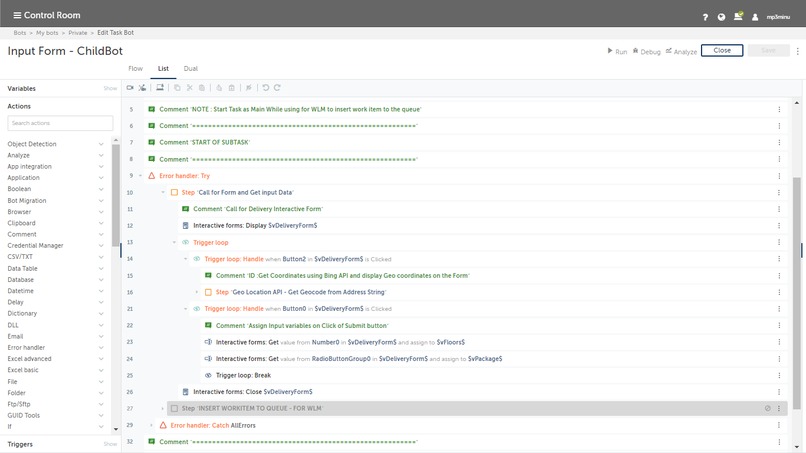Click the Undo arrow in toolbar
The width and height of the screenshot is (806, 453).
point(265,88)
